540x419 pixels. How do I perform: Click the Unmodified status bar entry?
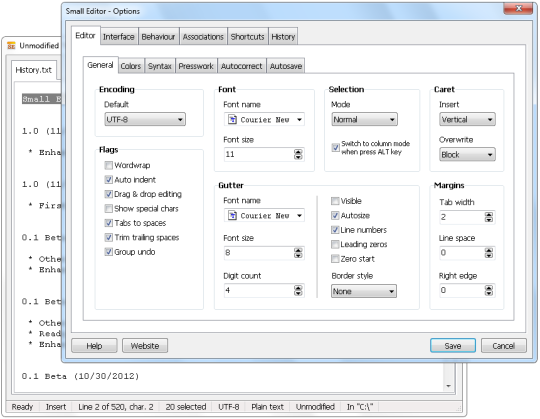click(x=315, y=407)
